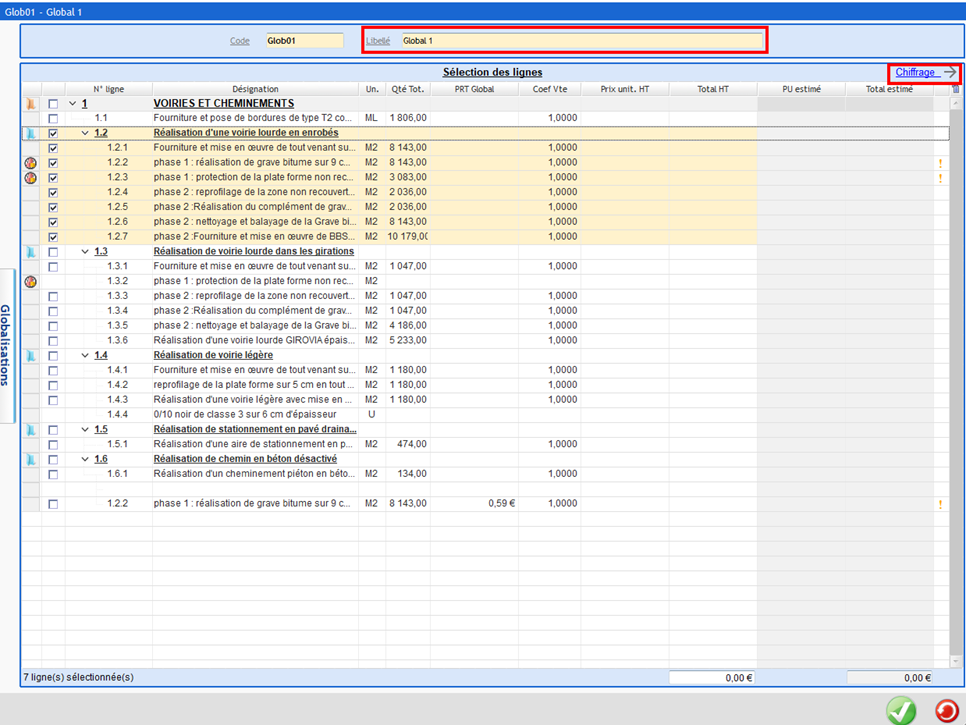Open the Globalisations side tab
Viewport: 966px width, 725px height.
point(6,345)
